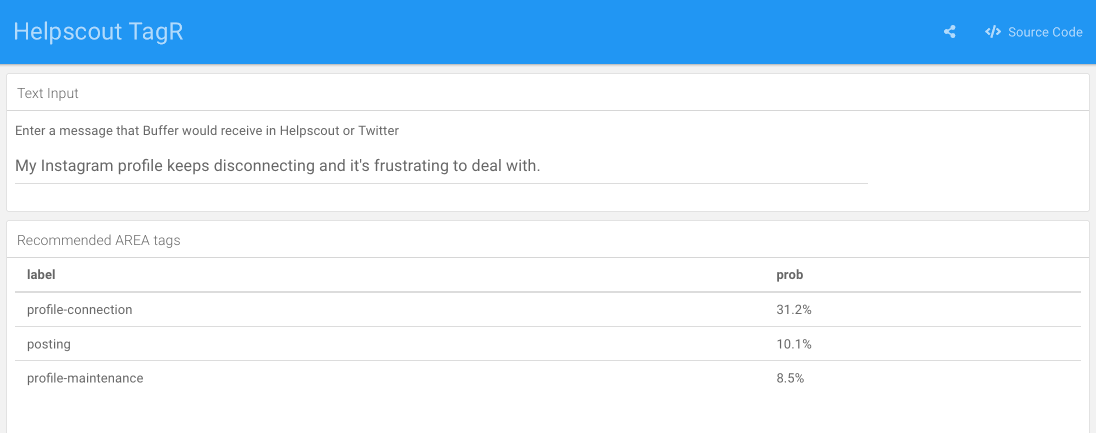The width and height of the screenshot is (1096, 433).
Task: Click the Source Code code-brackets icon
Action: 992,32
